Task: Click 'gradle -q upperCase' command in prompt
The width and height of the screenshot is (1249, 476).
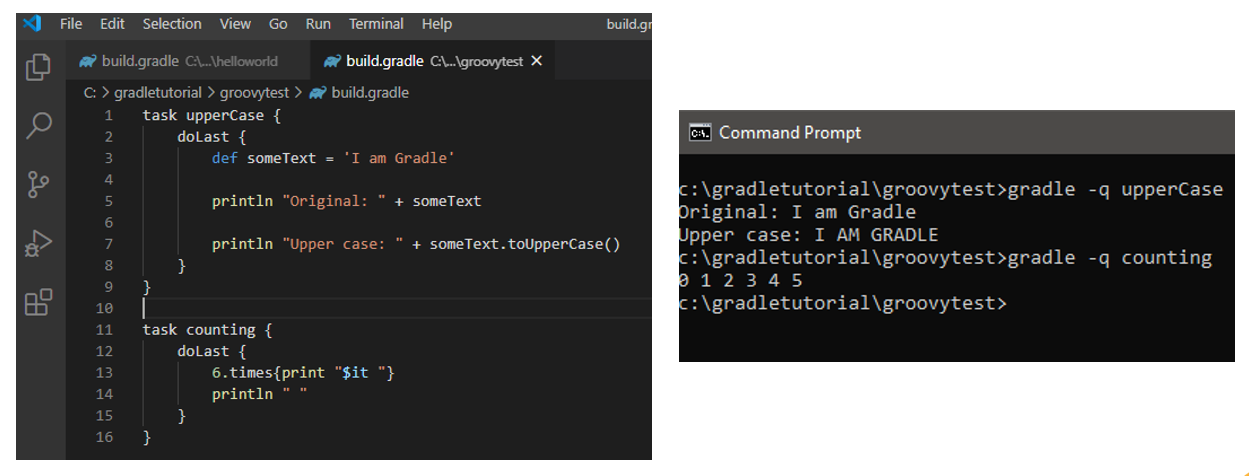Action: point(1116,190)
